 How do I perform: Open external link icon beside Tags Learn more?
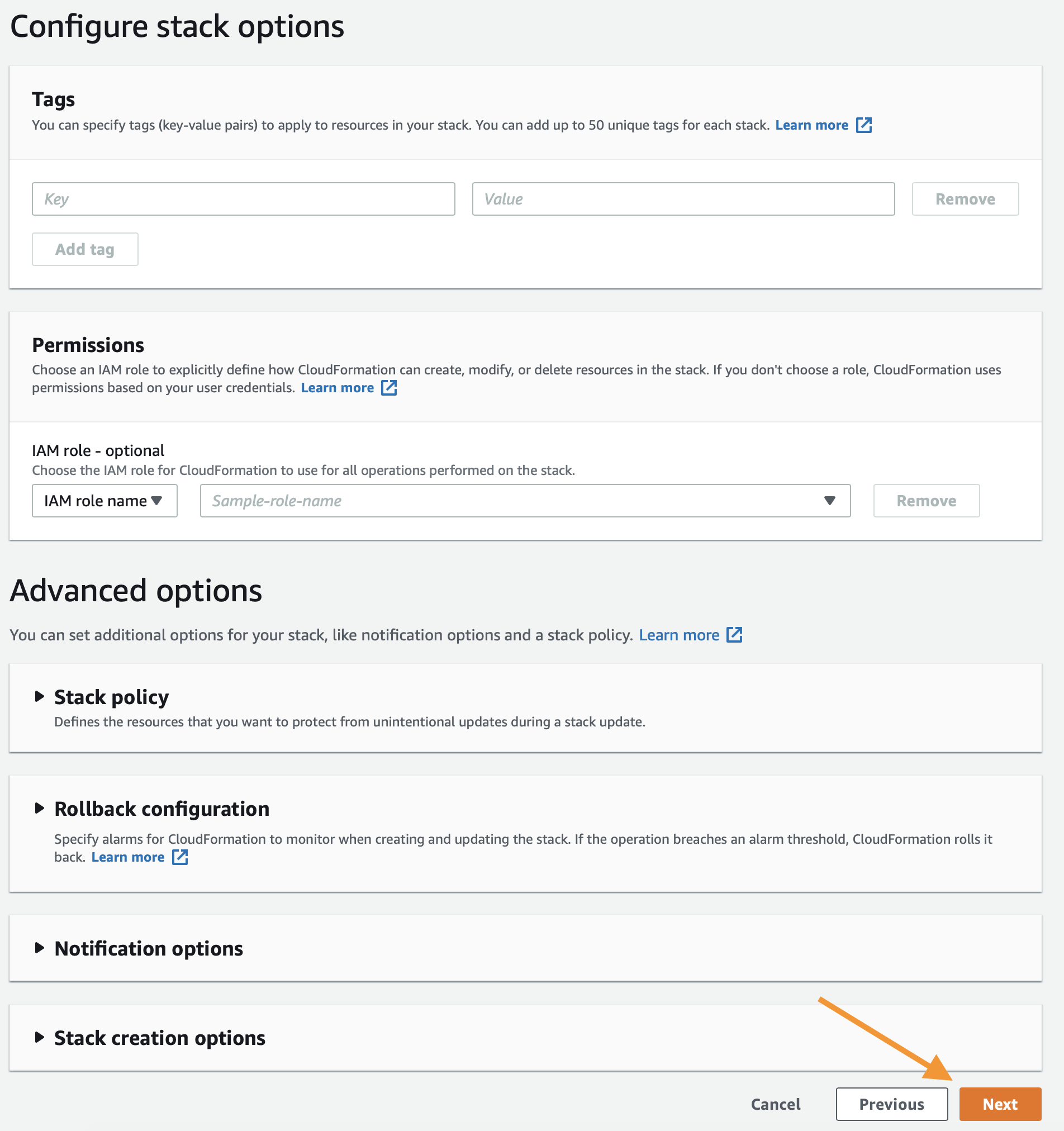tap(864, 125)
